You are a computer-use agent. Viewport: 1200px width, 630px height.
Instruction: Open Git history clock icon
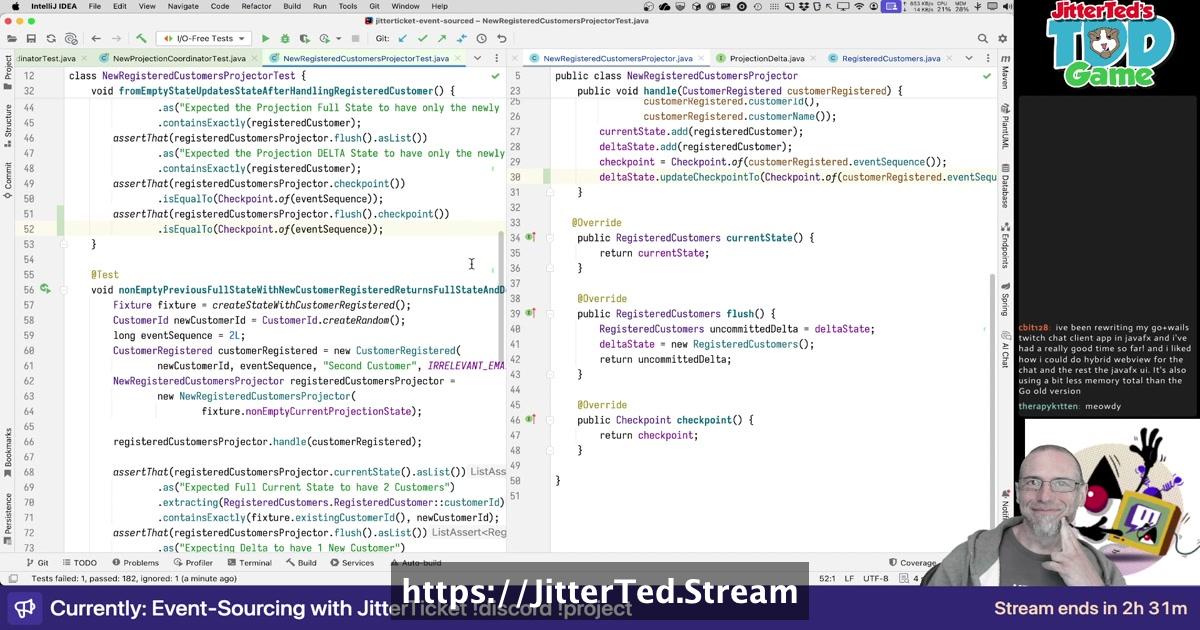coord(481,39)
